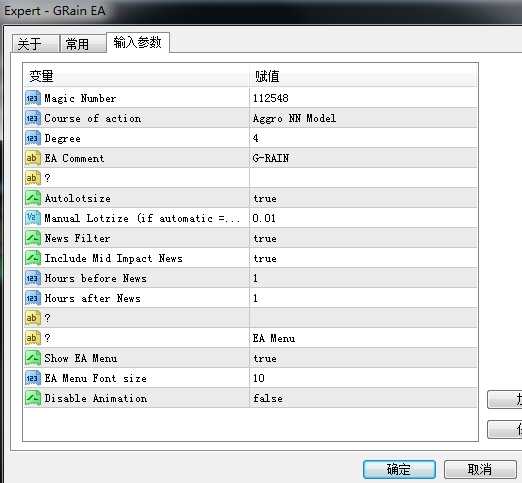The image size is (522, 483).
Task: Select the Magic Number value 112548 field
Action: [363, 98]
